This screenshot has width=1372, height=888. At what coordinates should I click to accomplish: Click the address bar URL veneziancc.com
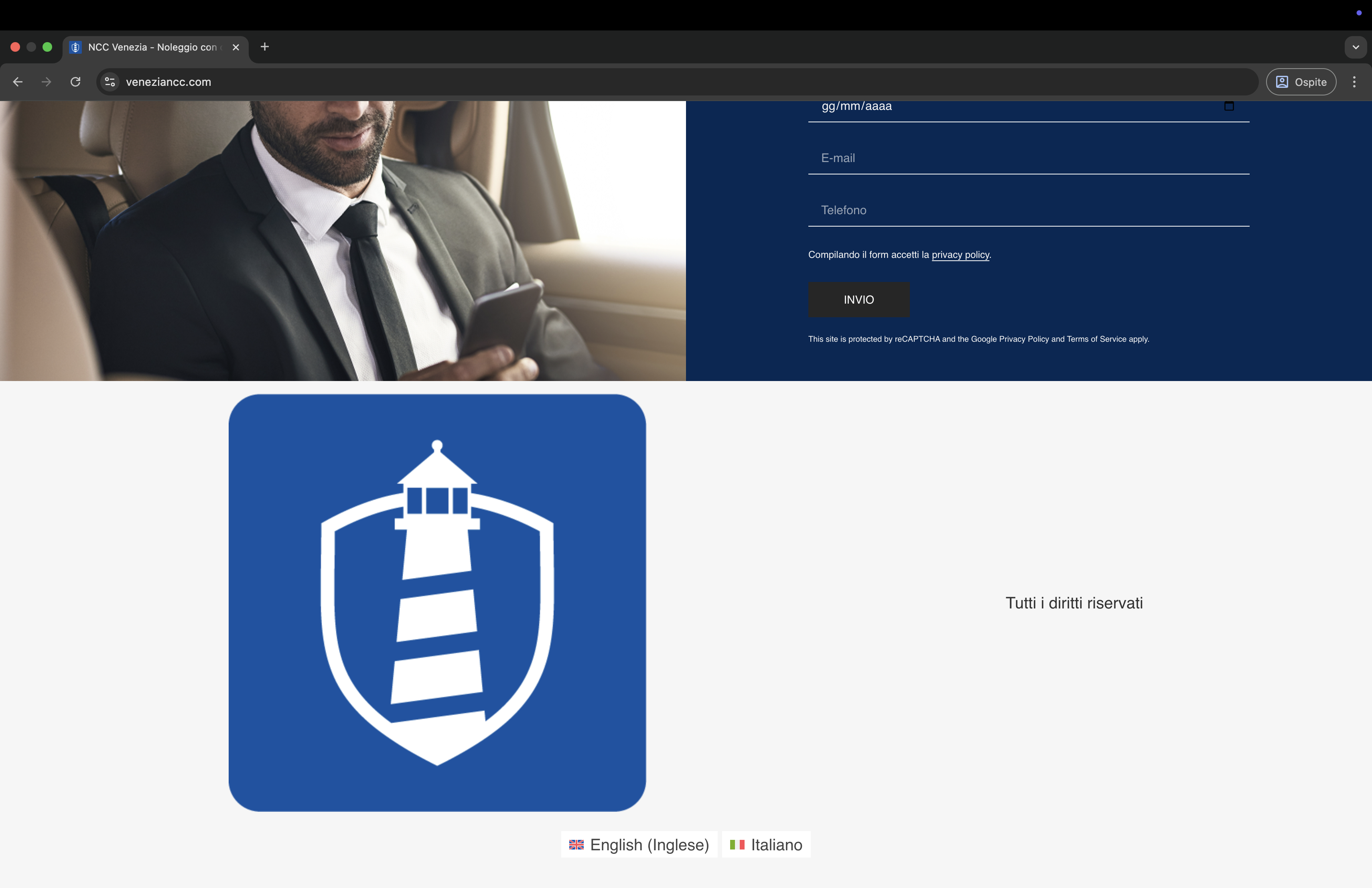[168, 82]
